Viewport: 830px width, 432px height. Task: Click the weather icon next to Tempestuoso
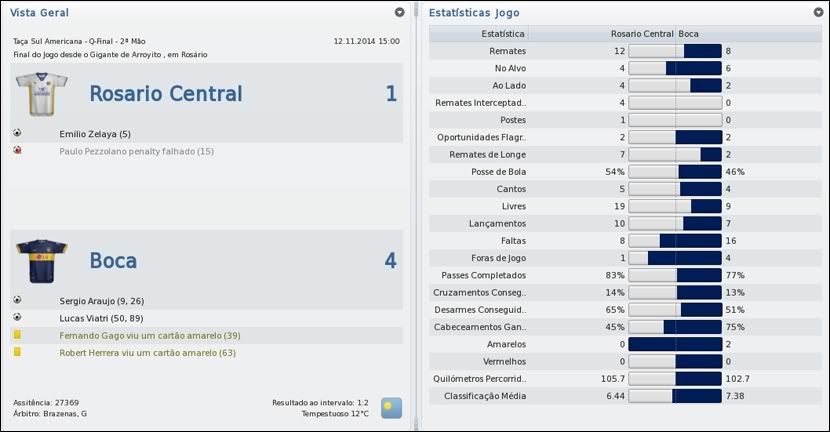coord(391,408)
